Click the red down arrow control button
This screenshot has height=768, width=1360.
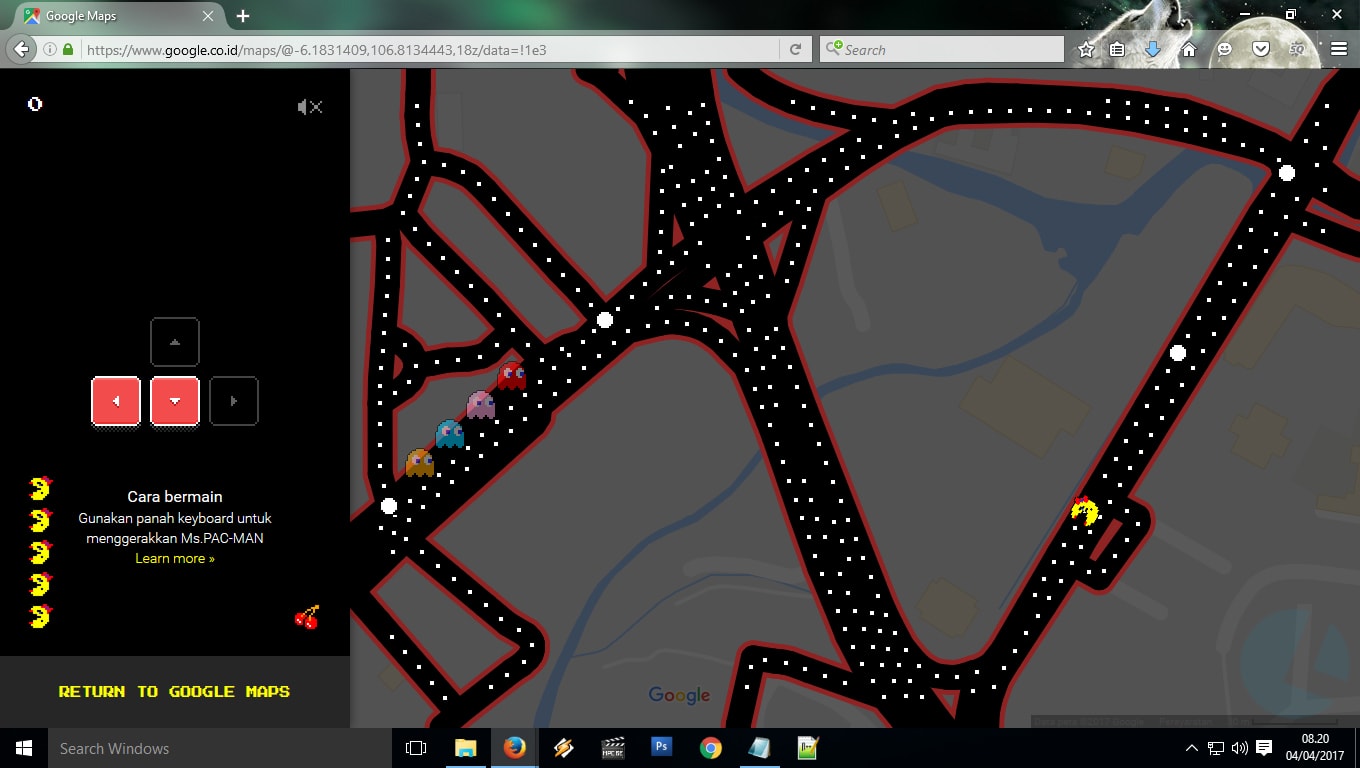175,401
